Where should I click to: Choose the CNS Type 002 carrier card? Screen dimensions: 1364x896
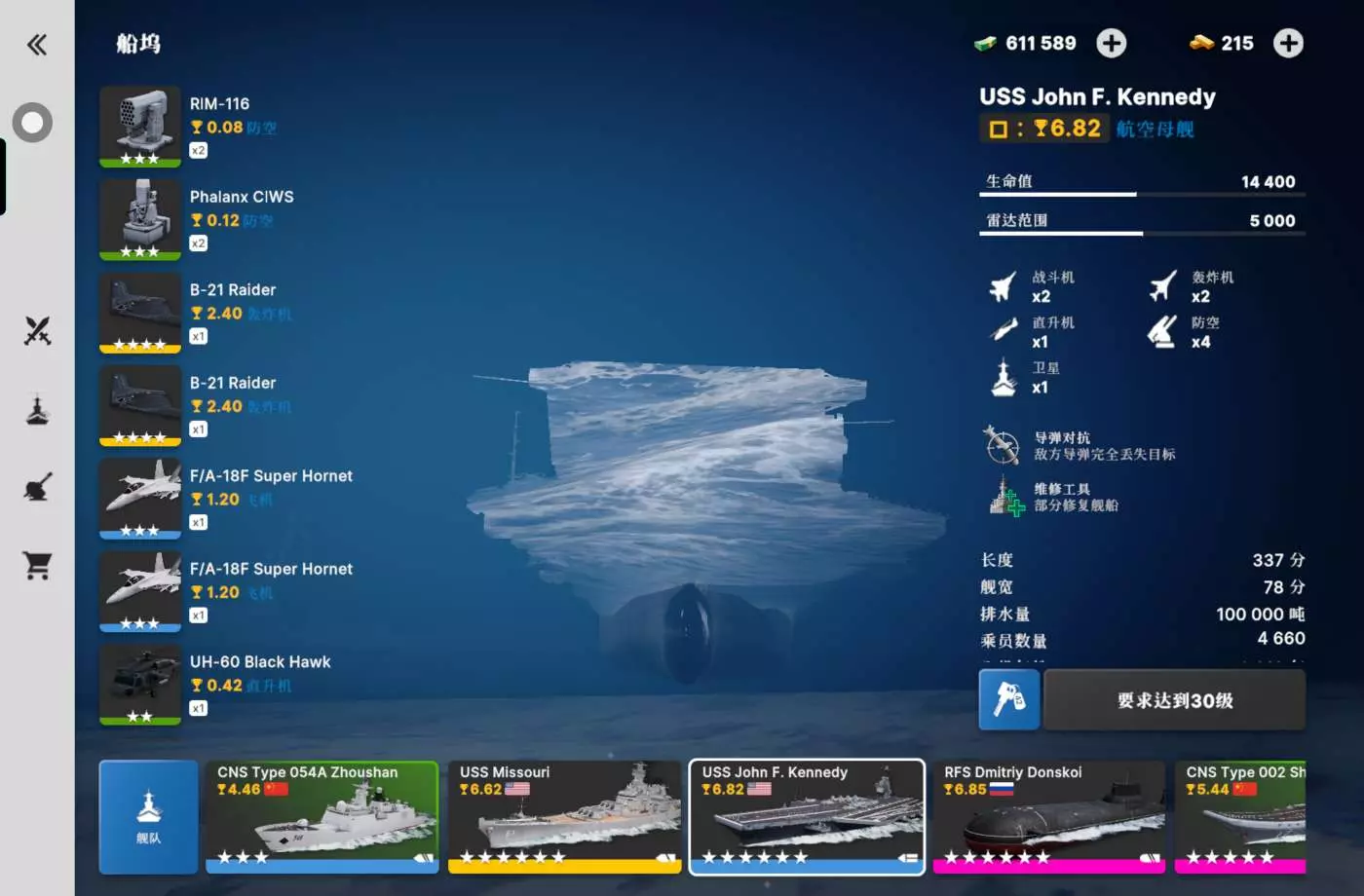coord(1240,817)
